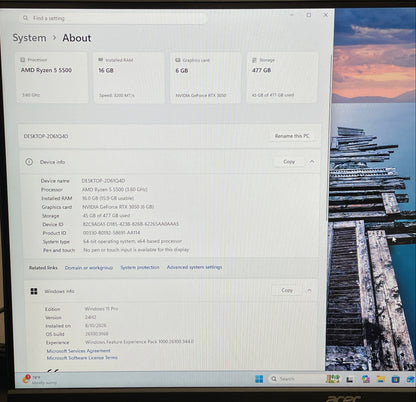The height and width of the screenshot is (402, 416).
Task: Open the Task View icon on the taskbar
Action: [x=349, y=379]
